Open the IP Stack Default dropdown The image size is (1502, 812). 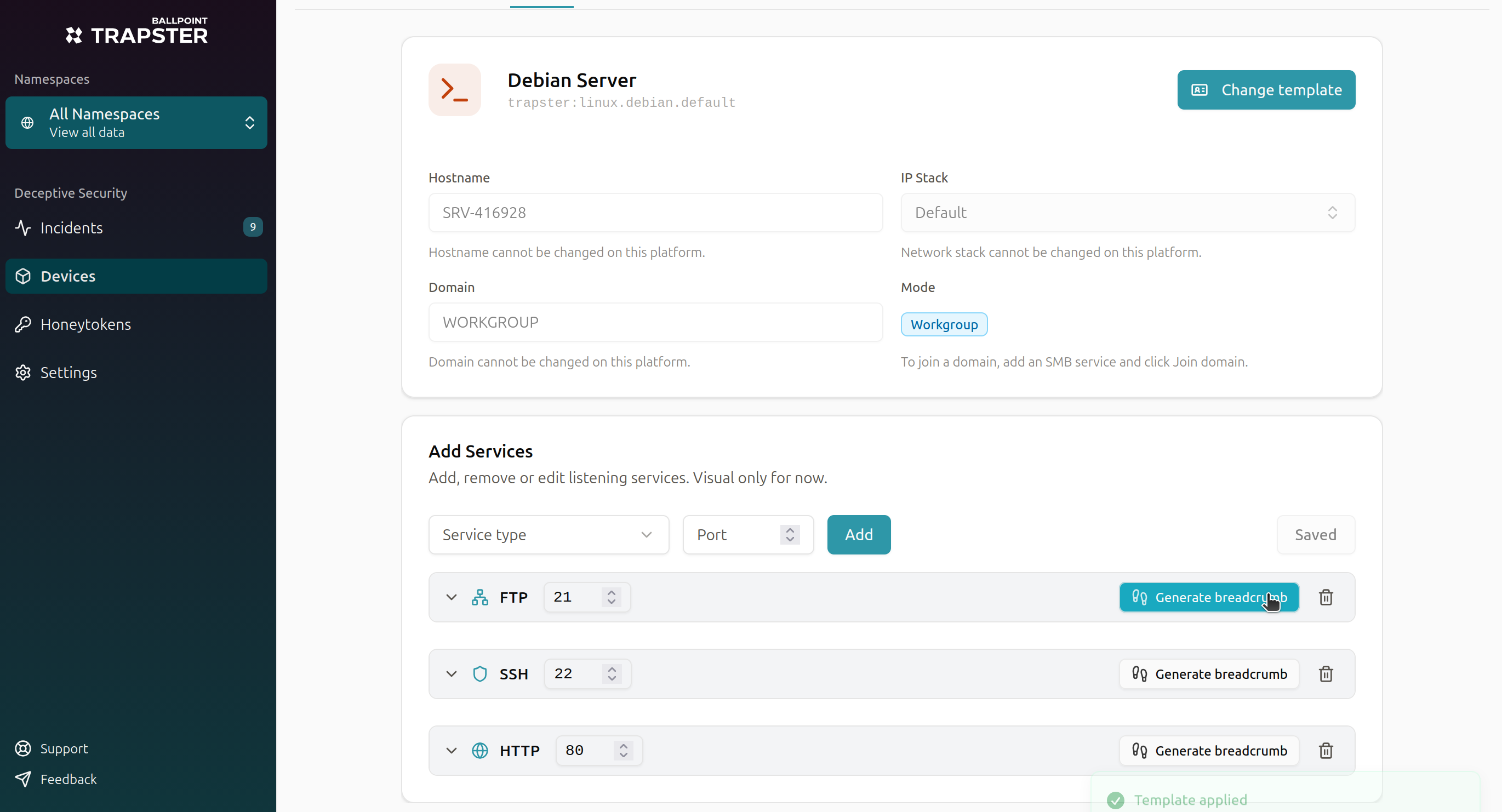click(1128, 213)
